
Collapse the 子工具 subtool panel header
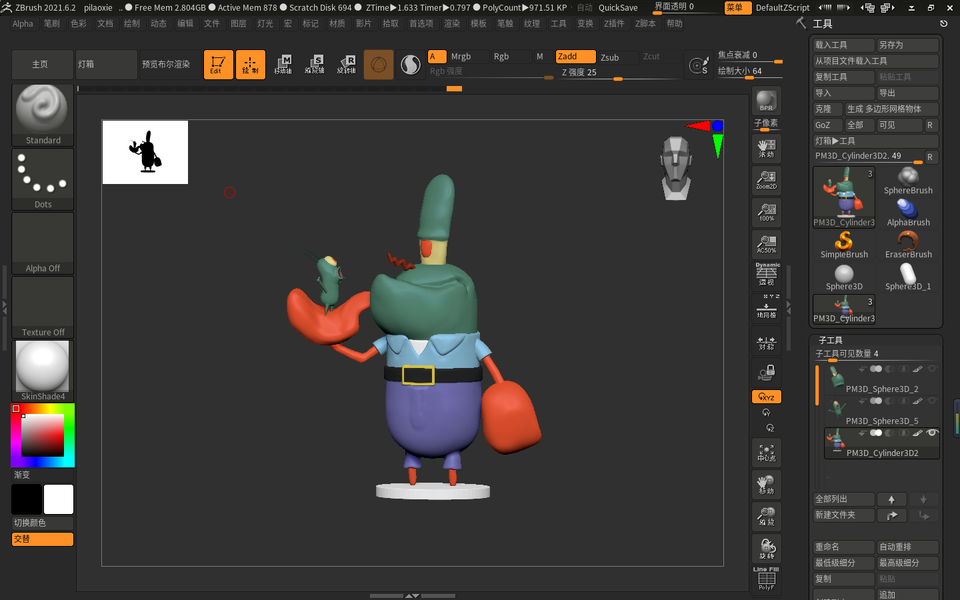(830, 340)
